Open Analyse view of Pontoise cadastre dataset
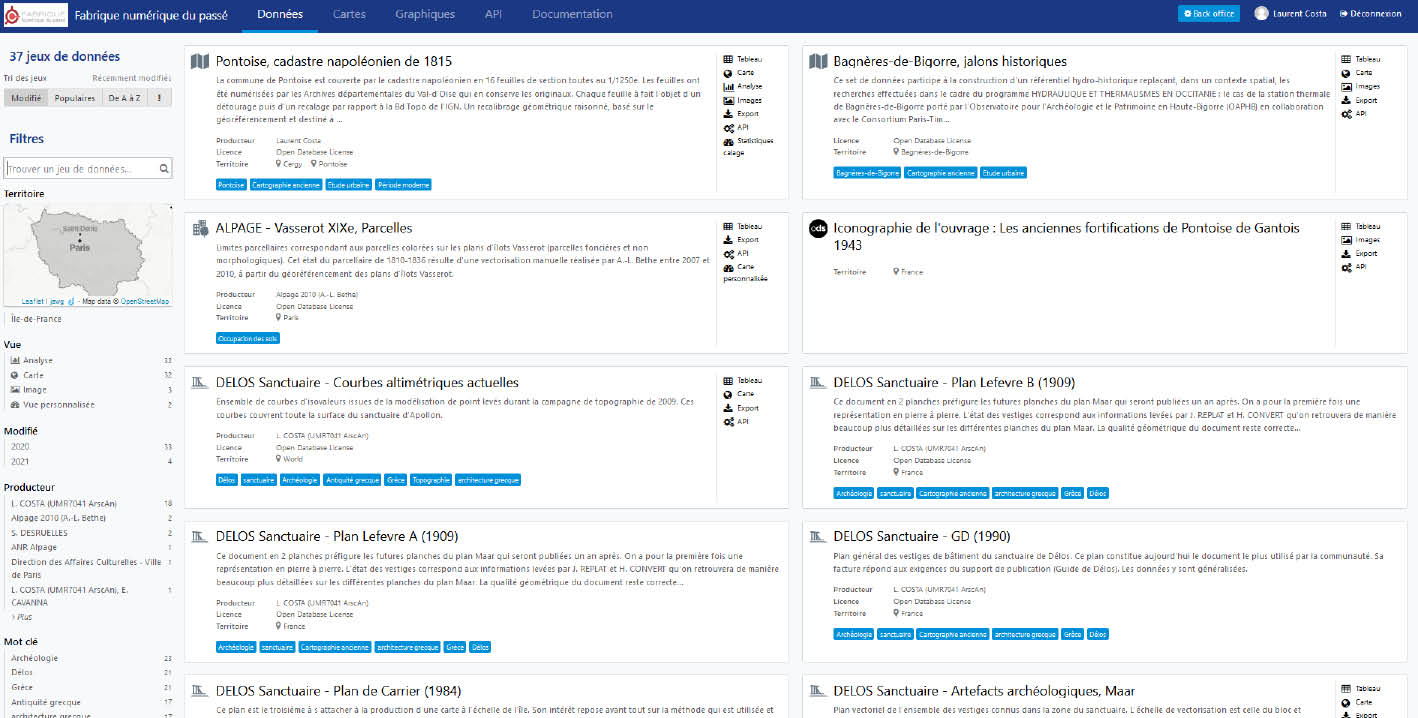 (741, 86)
